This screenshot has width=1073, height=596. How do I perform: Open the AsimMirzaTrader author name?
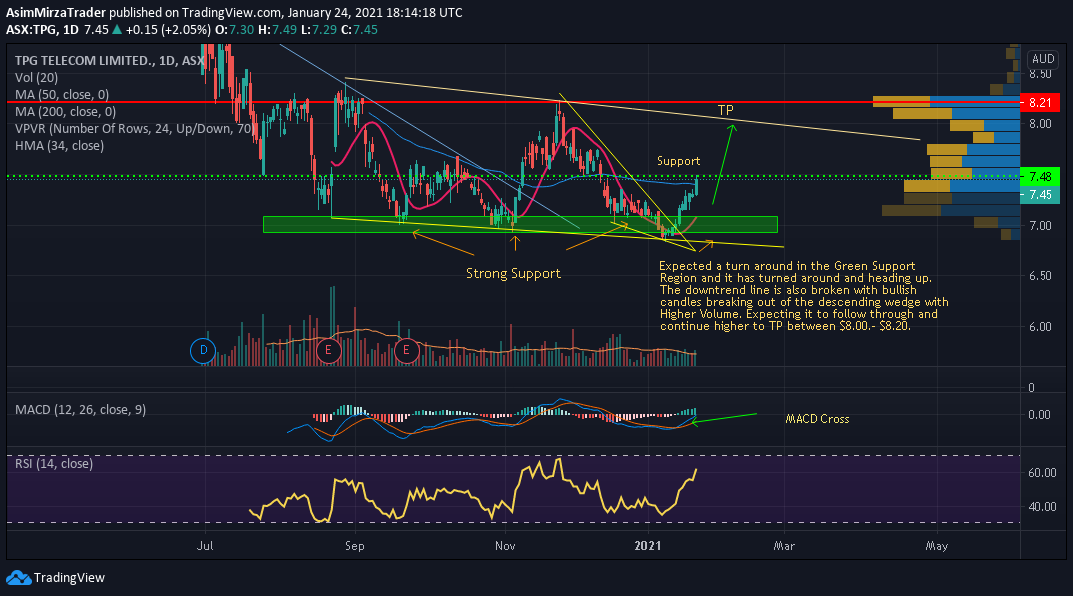coord(56,13)
